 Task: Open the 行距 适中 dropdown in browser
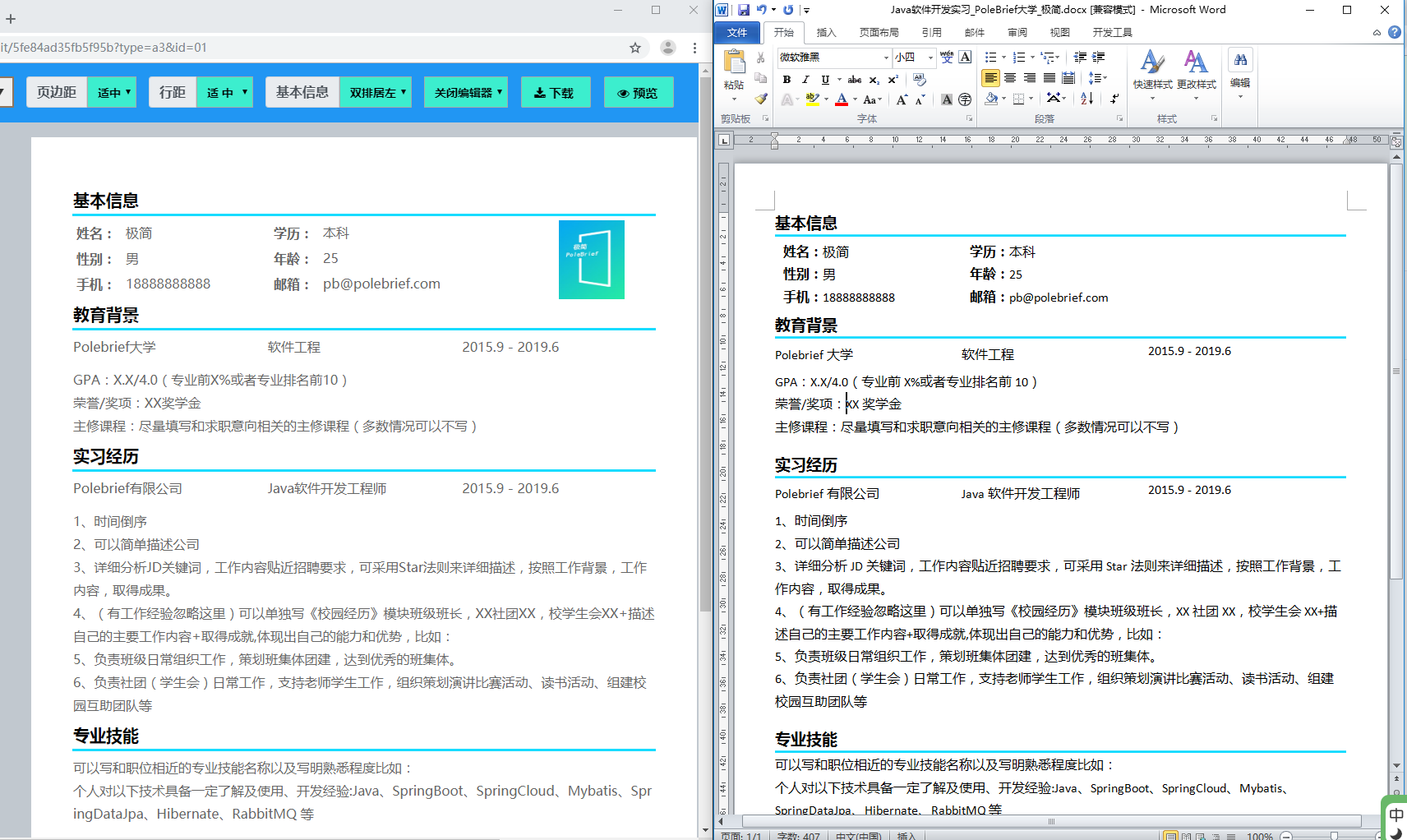224,92
